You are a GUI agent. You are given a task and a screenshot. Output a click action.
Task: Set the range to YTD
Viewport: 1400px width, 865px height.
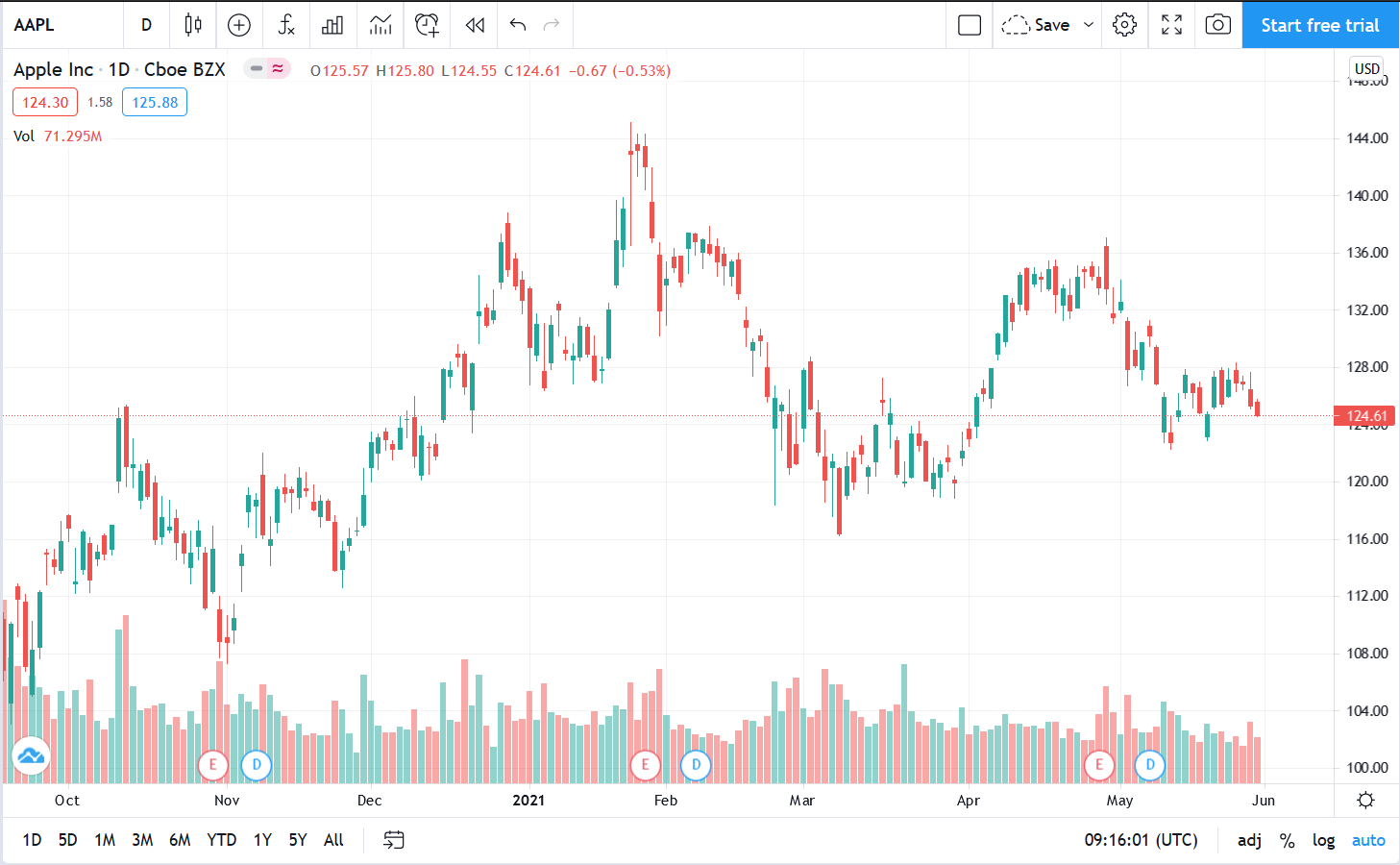(222, 840)
